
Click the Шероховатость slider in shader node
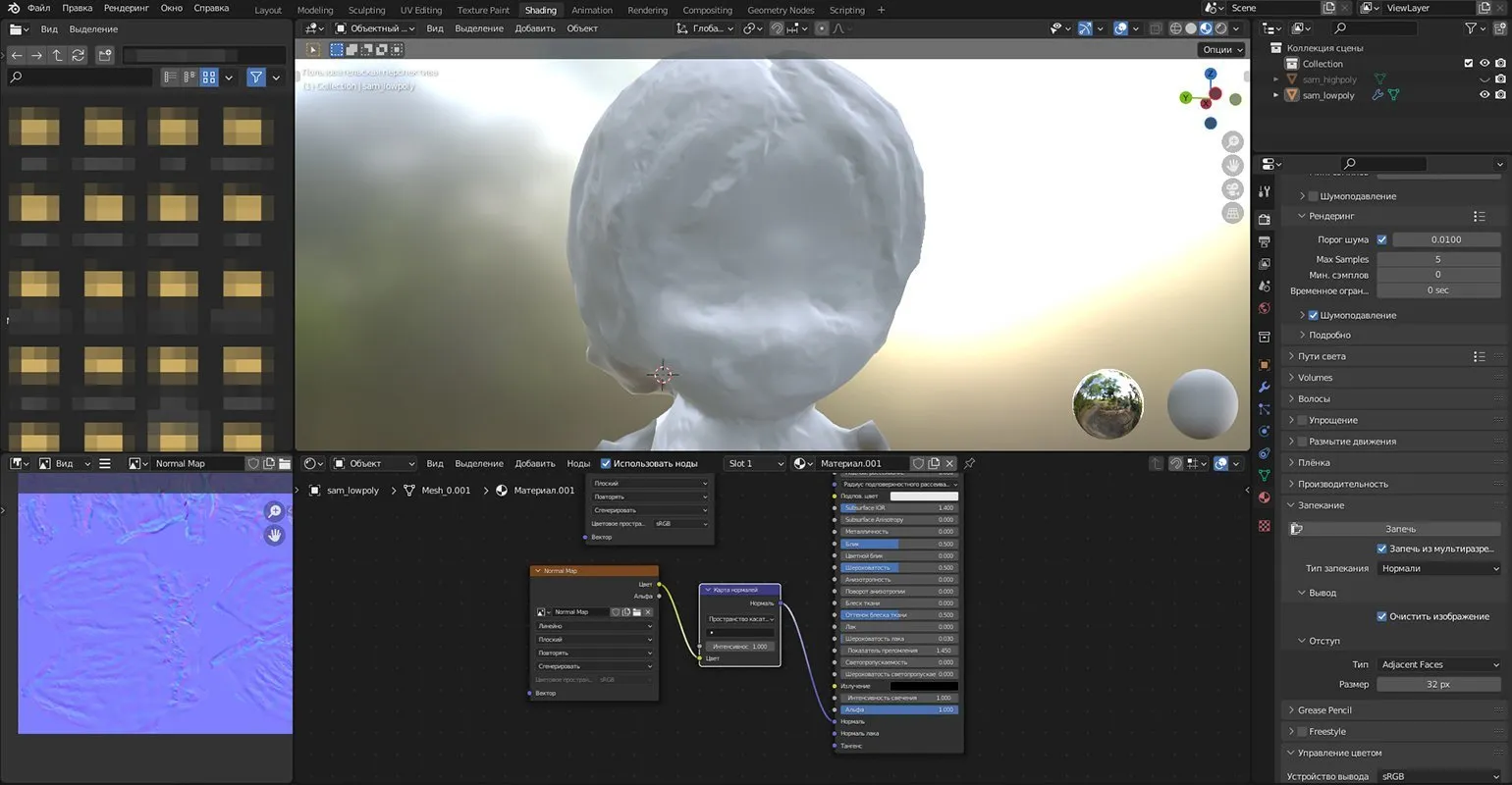[897, 567]
